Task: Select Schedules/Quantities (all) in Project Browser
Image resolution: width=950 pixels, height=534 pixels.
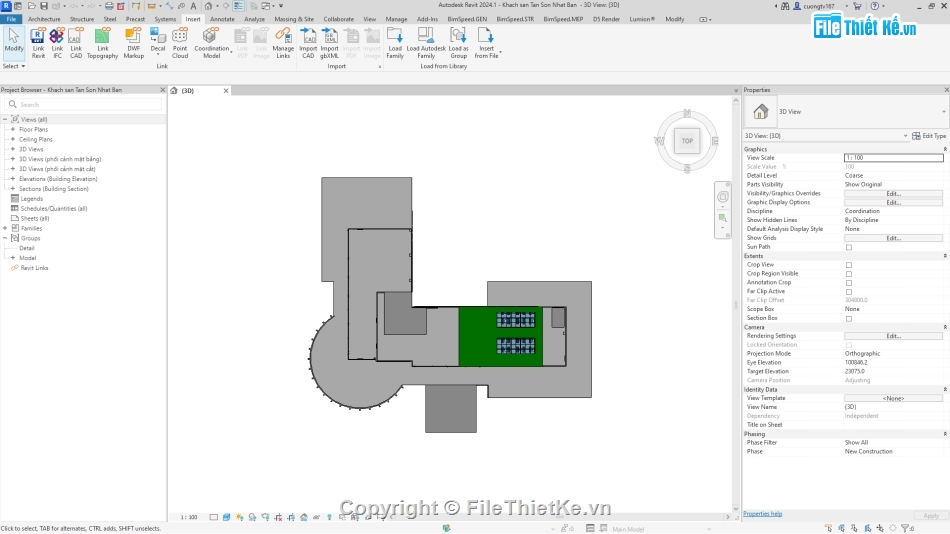Action: pos(53,209)
